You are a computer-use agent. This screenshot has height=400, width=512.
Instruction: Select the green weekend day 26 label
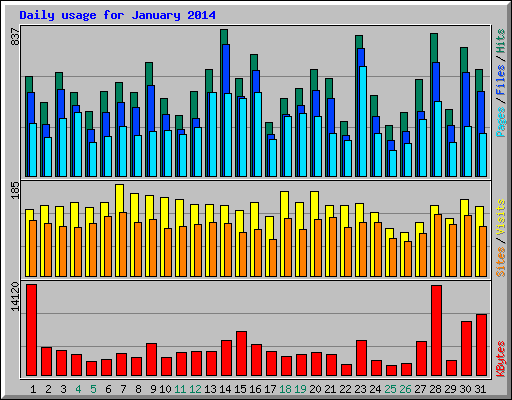(x=405, y=389)
